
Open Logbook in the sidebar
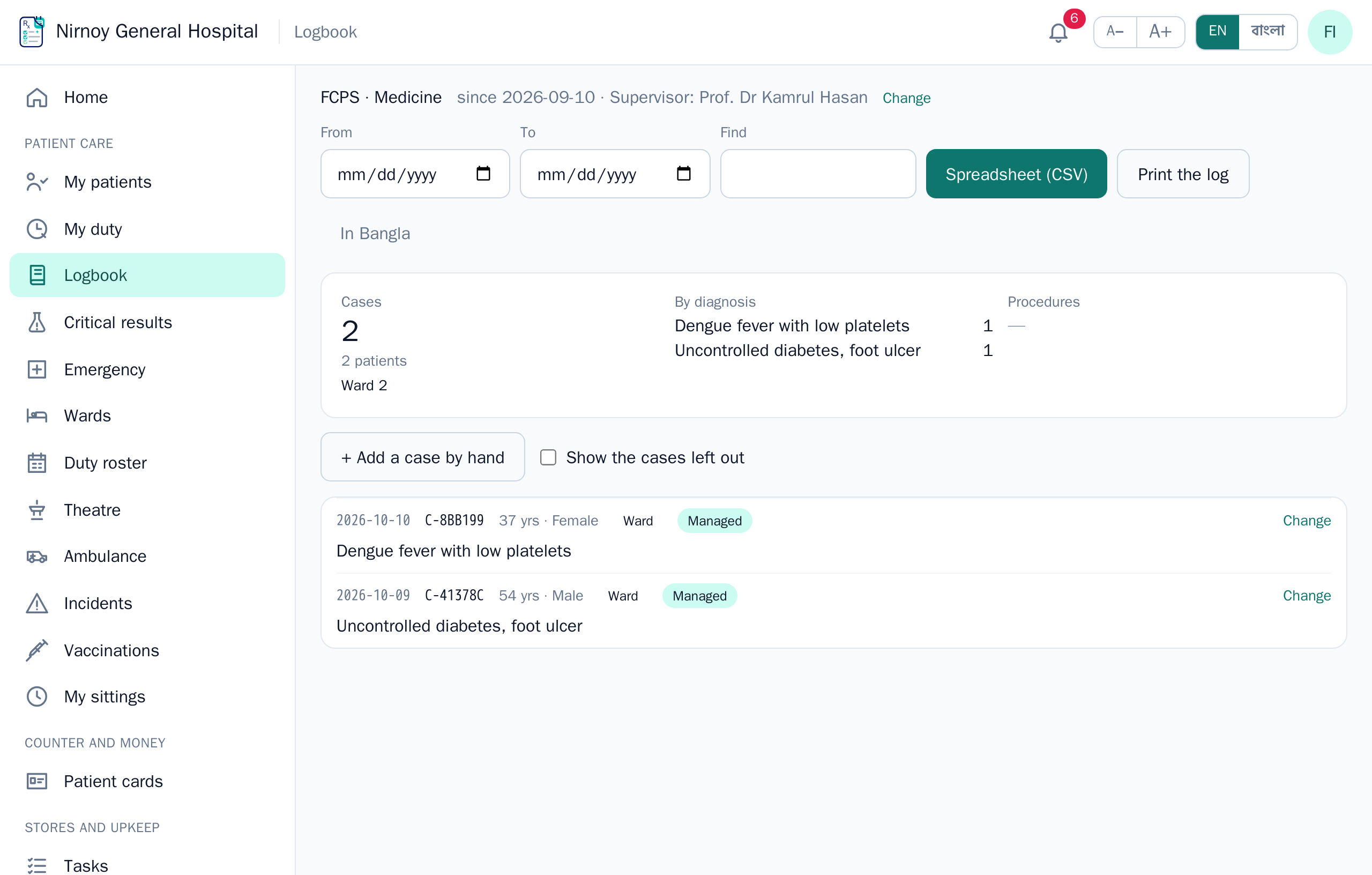(x=147, y=276)
